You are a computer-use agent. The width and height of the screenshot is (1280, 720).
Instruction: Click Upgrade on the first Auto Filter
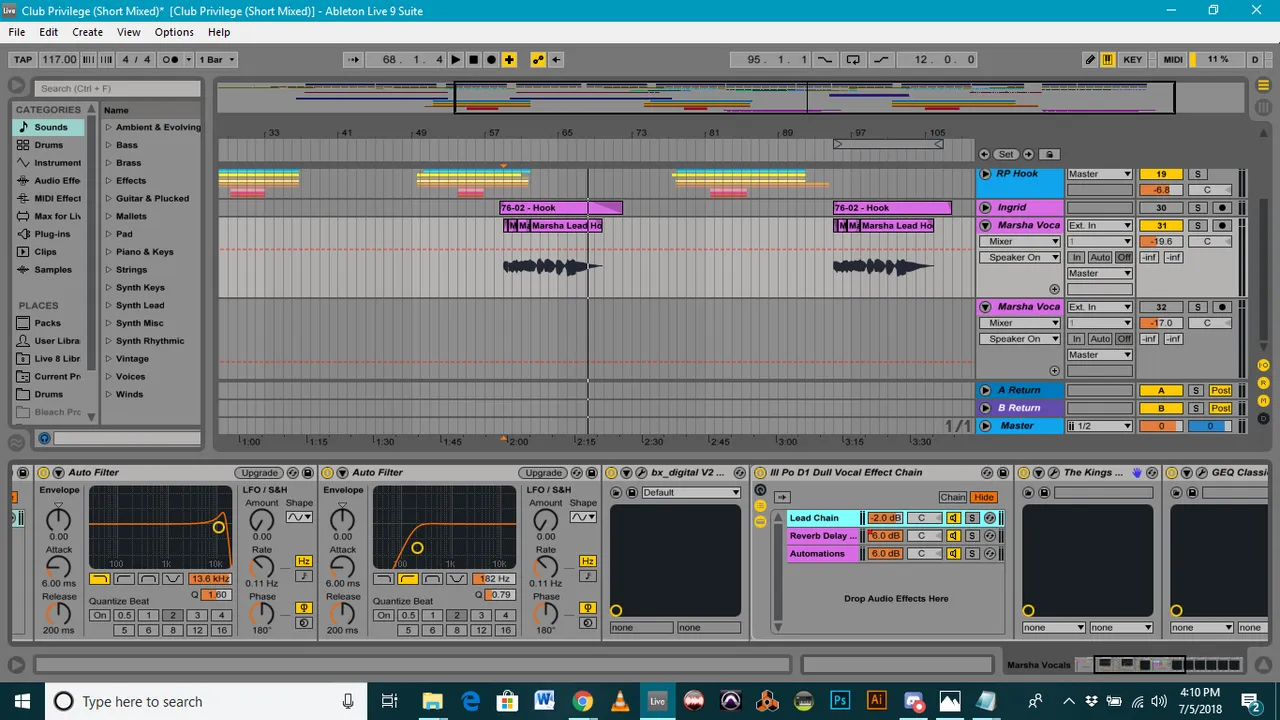[259, 473]
